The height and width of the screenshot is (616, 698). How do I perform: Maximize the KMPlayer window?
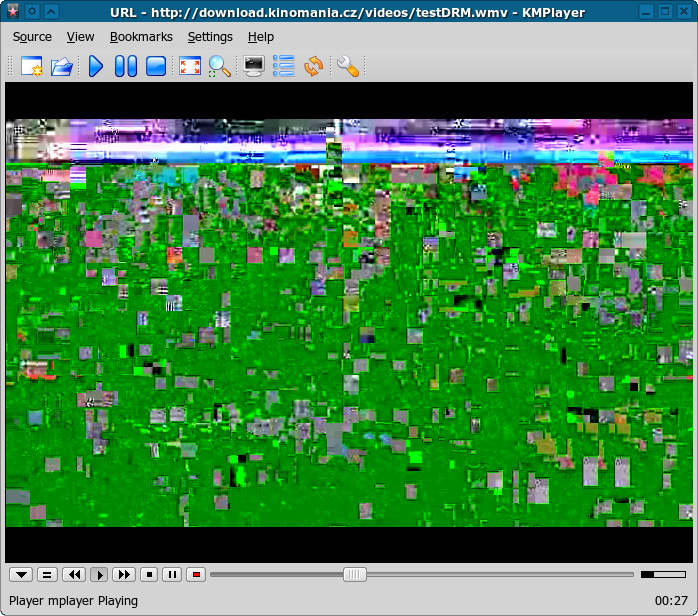coord(665,11)
